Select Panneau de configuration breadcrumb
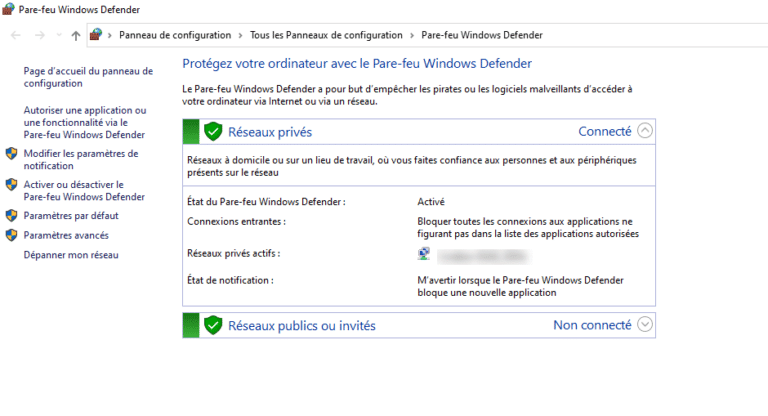The height and width of the screenshot is (416, 768). pos(175,35)
